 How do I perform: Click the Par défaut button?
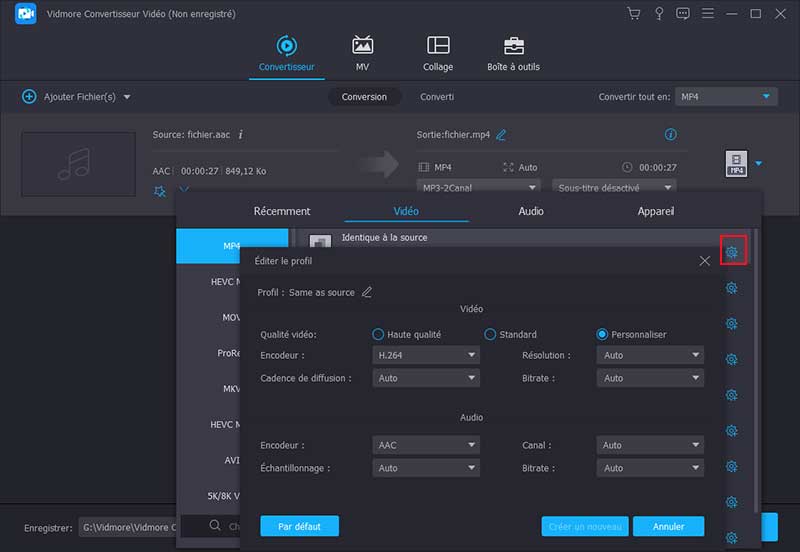pos(299,526)
